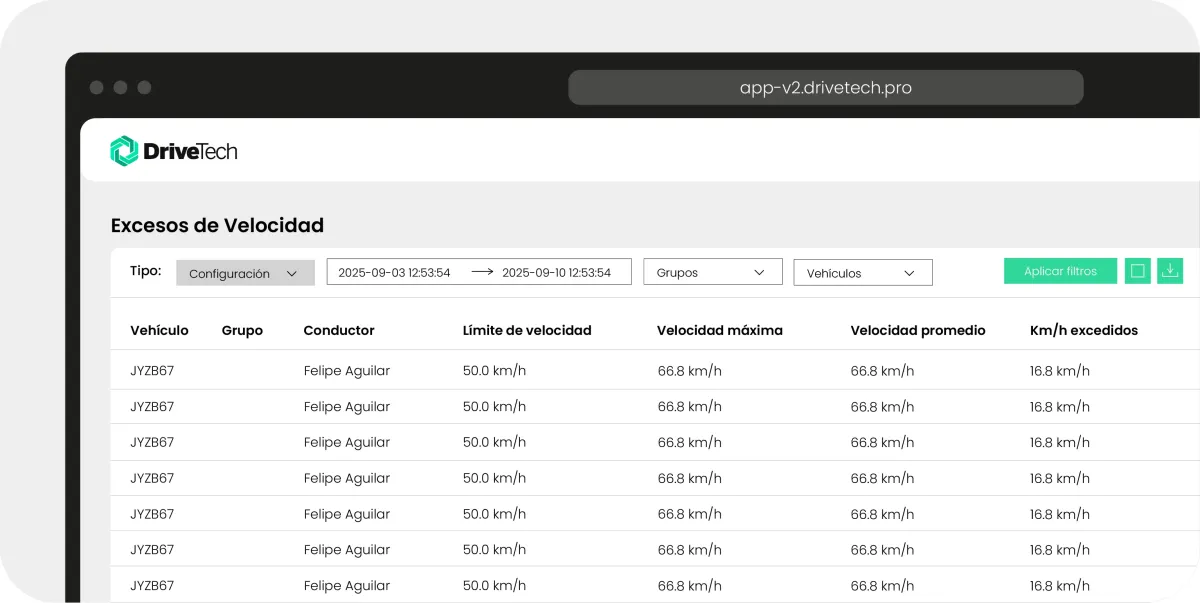The width and height of the screenshot is (1200, 603).
Task: Open the Configuración type dropdown
Action: click(x=245, y=273)
